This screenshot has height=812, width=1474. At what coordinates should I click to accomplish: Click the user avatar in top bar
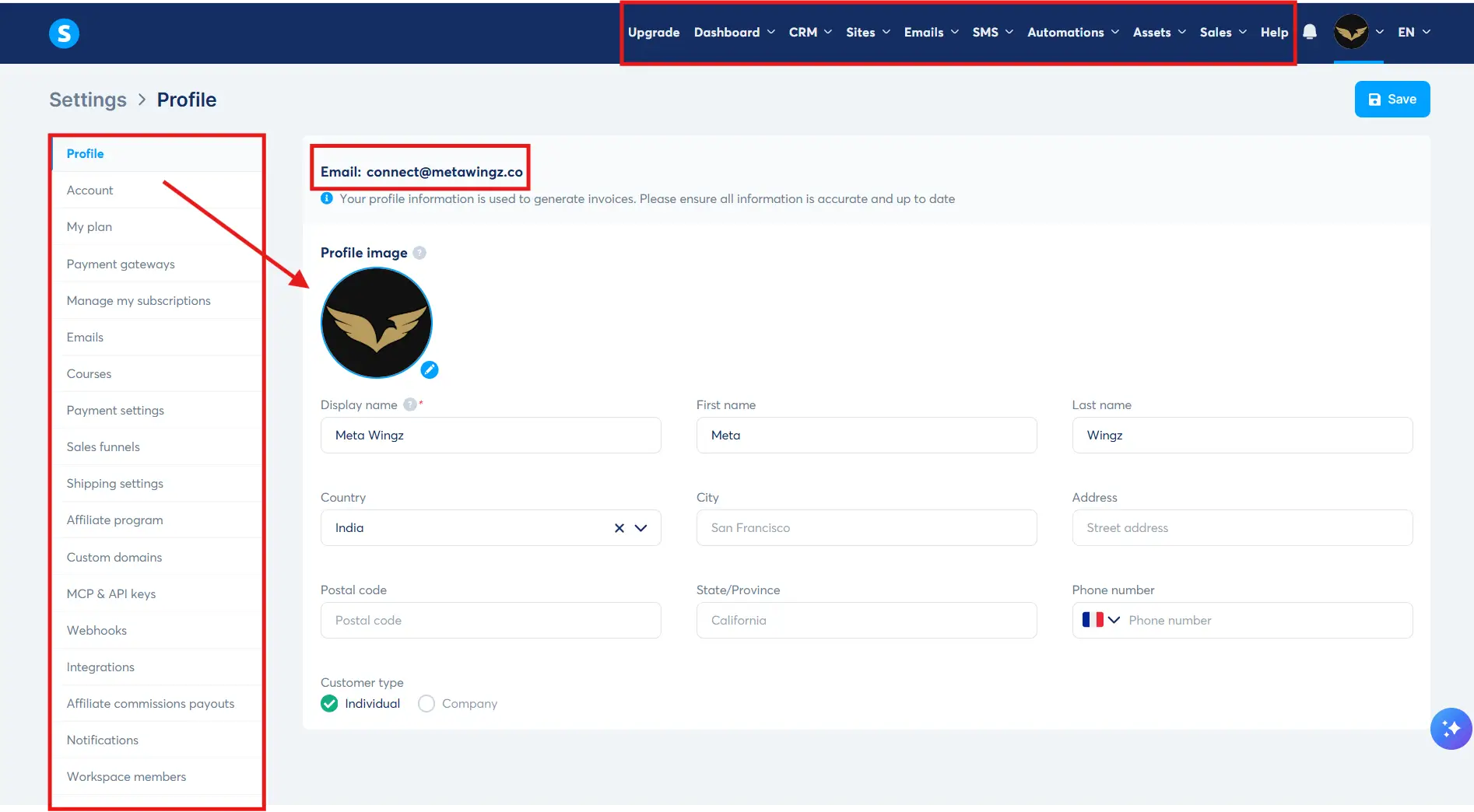(1351, 32)
